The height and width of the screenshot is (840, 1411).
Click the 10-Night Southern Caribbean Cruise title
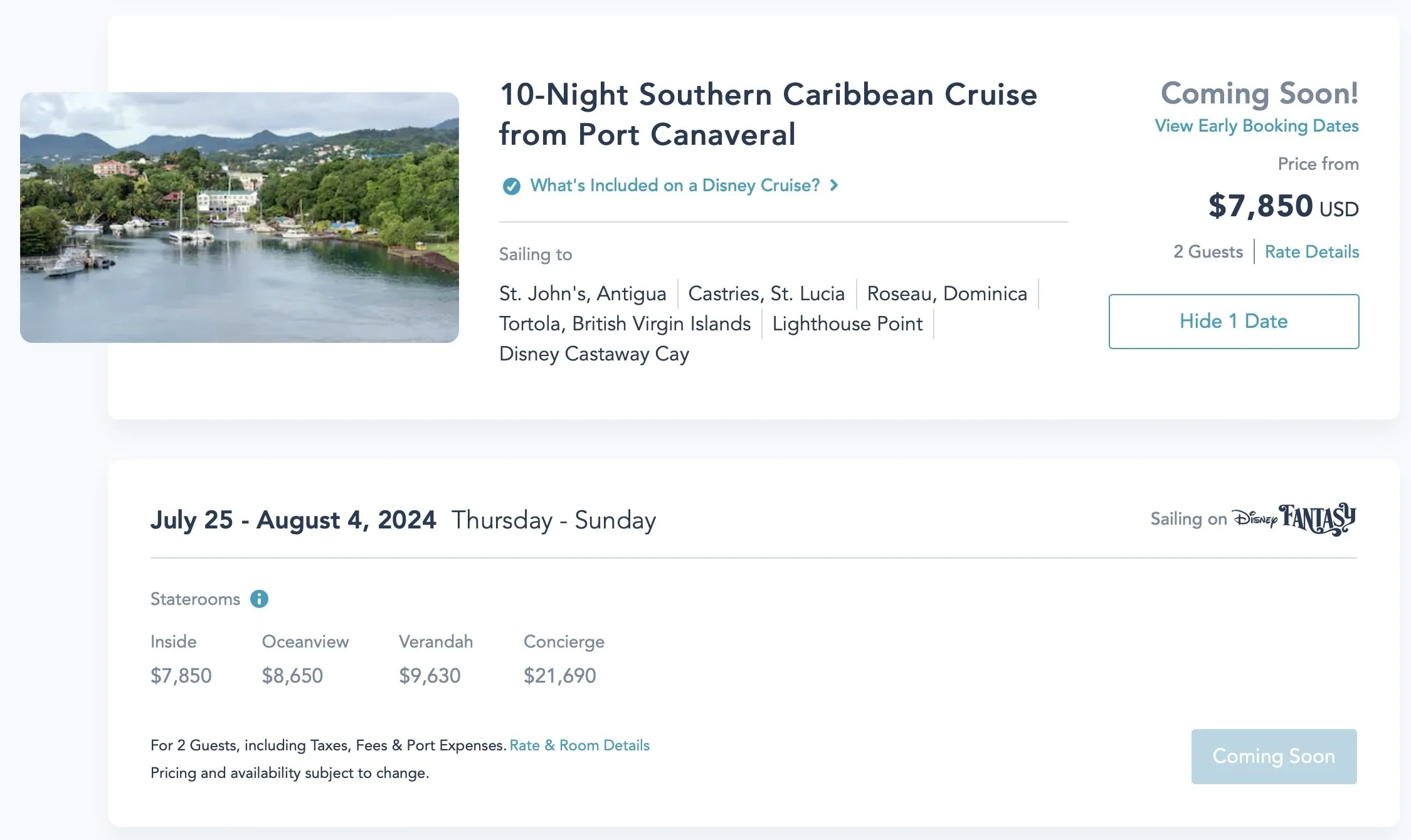pyautogui.click(x=768, y=114)
